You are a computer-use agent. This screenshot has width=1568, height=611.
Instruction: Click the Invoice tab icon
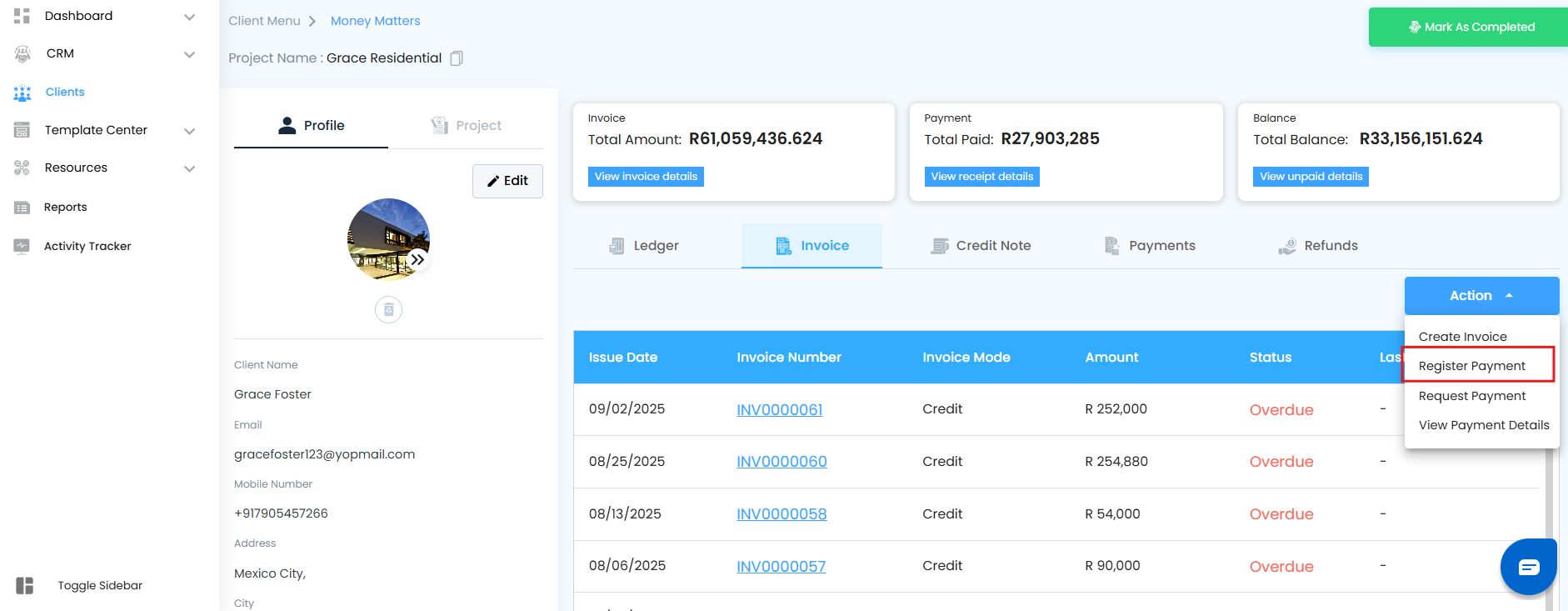[x=784, y=246]
